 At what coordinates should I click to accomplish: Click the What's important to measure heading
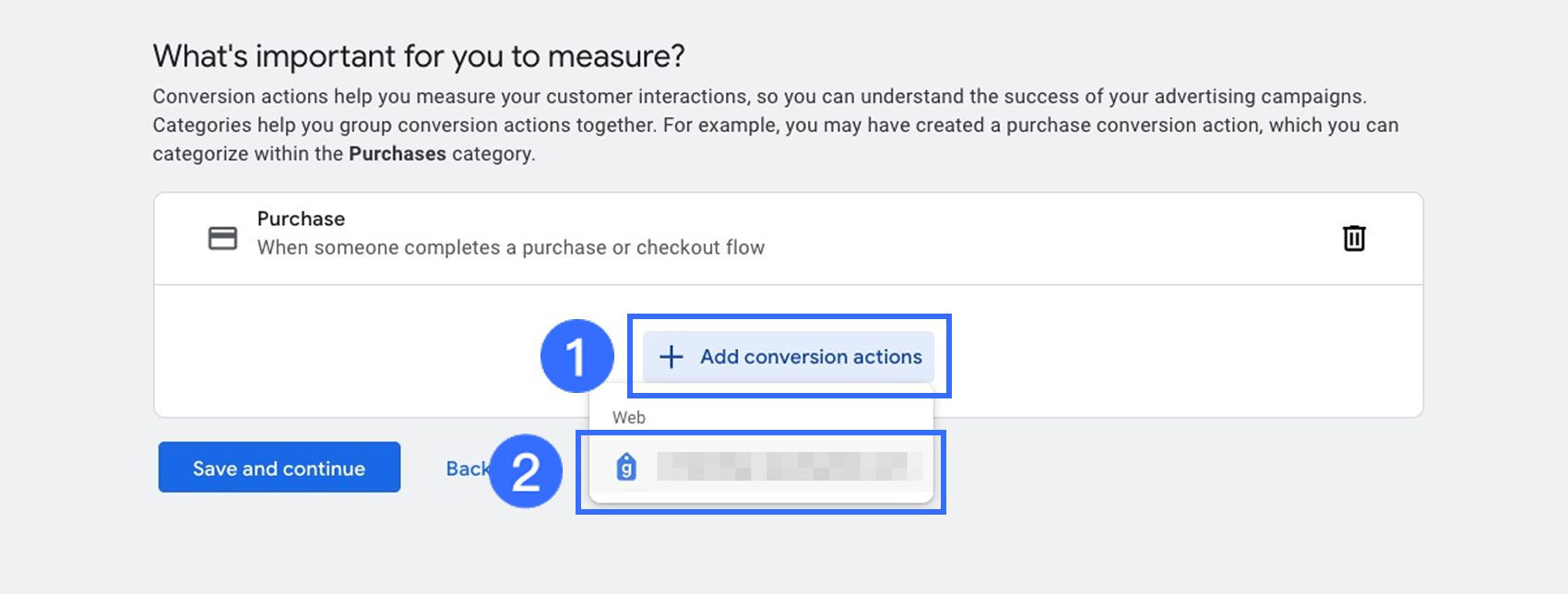[x=419, y=56]
